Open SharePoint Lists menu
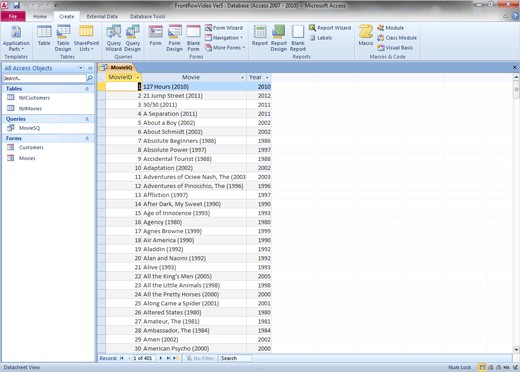The width and height of the screenshot is (520, 372). (86, 38)
